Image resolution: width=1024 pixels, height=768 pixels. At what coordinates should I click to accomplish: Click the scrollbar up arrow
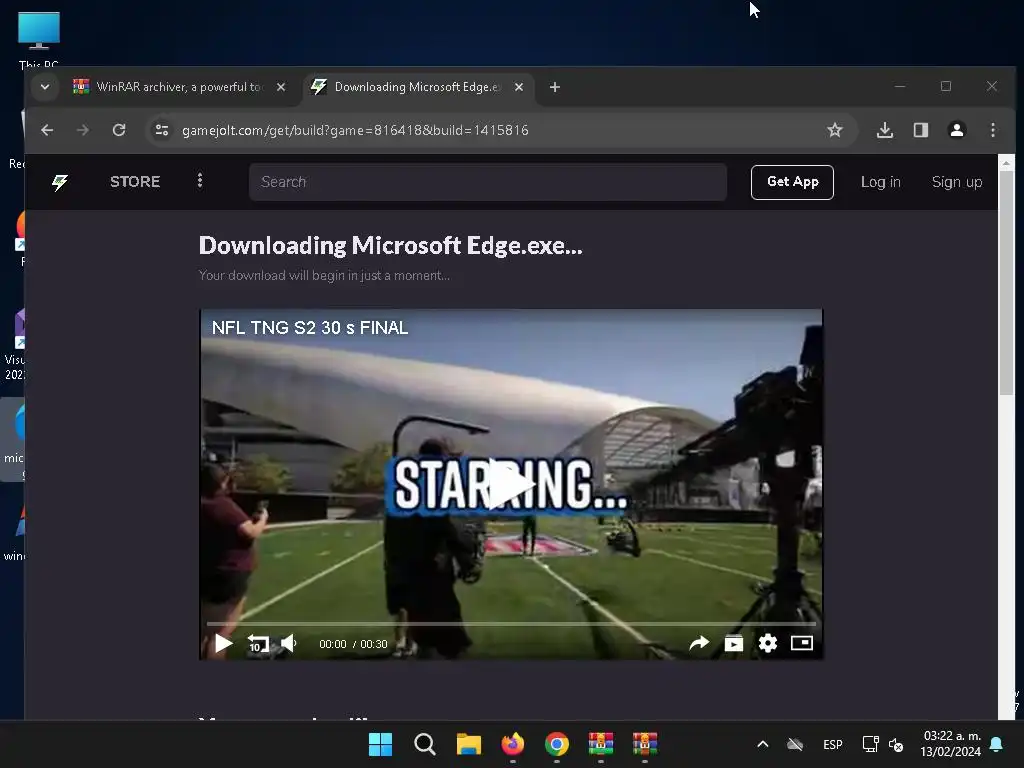[1006, 162]
